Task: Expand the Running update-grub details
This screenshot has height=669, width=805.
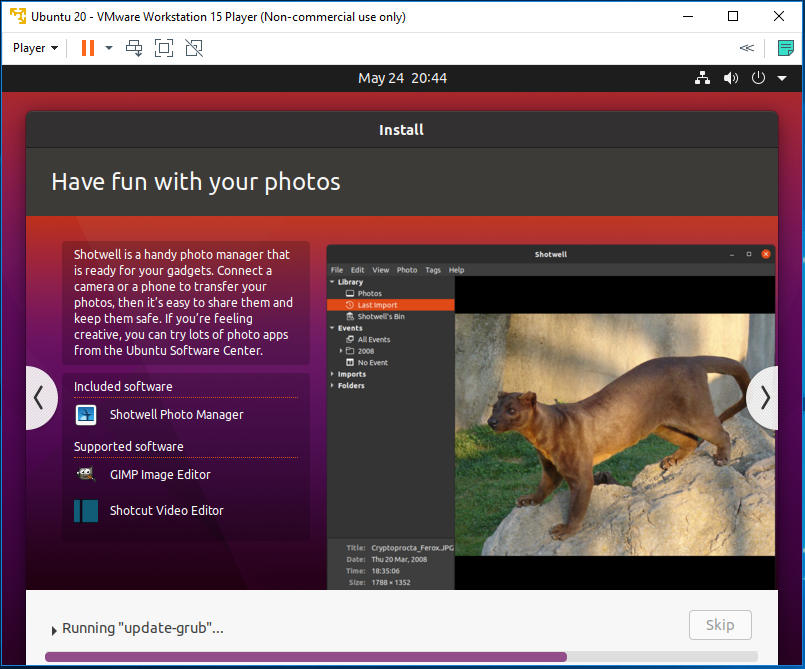Action: 54,630
